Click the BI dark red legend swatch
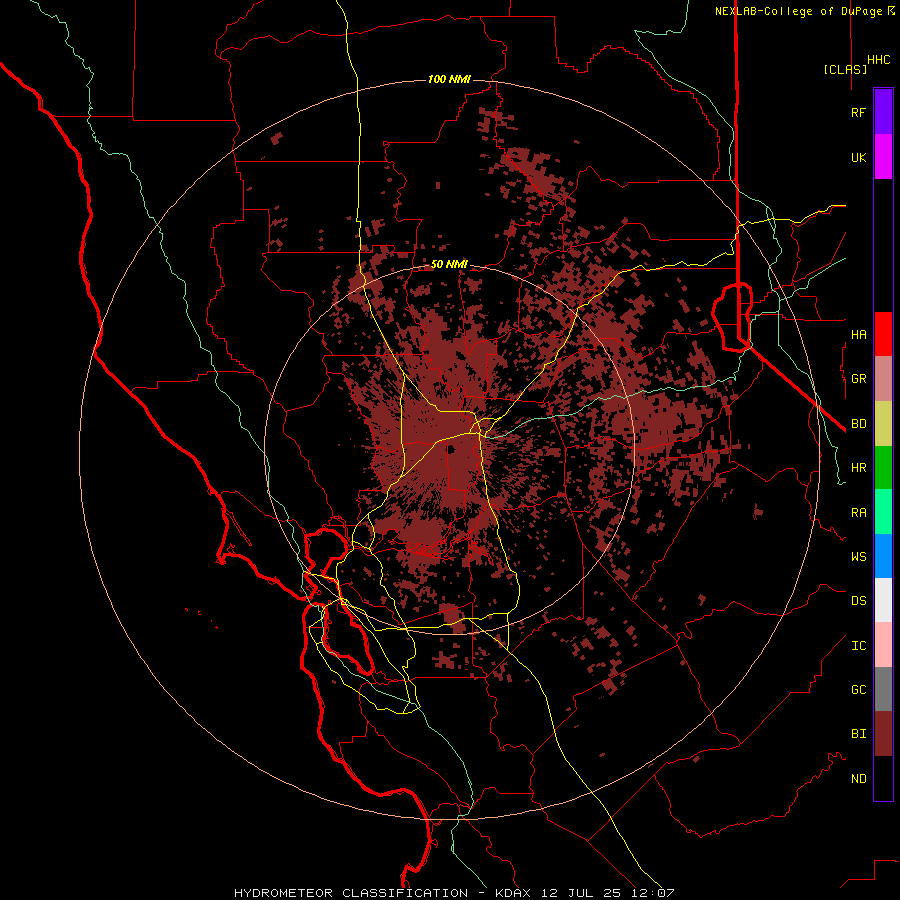Screen dimensions: 900x900 pyautogui.click(x=883, y=734)
